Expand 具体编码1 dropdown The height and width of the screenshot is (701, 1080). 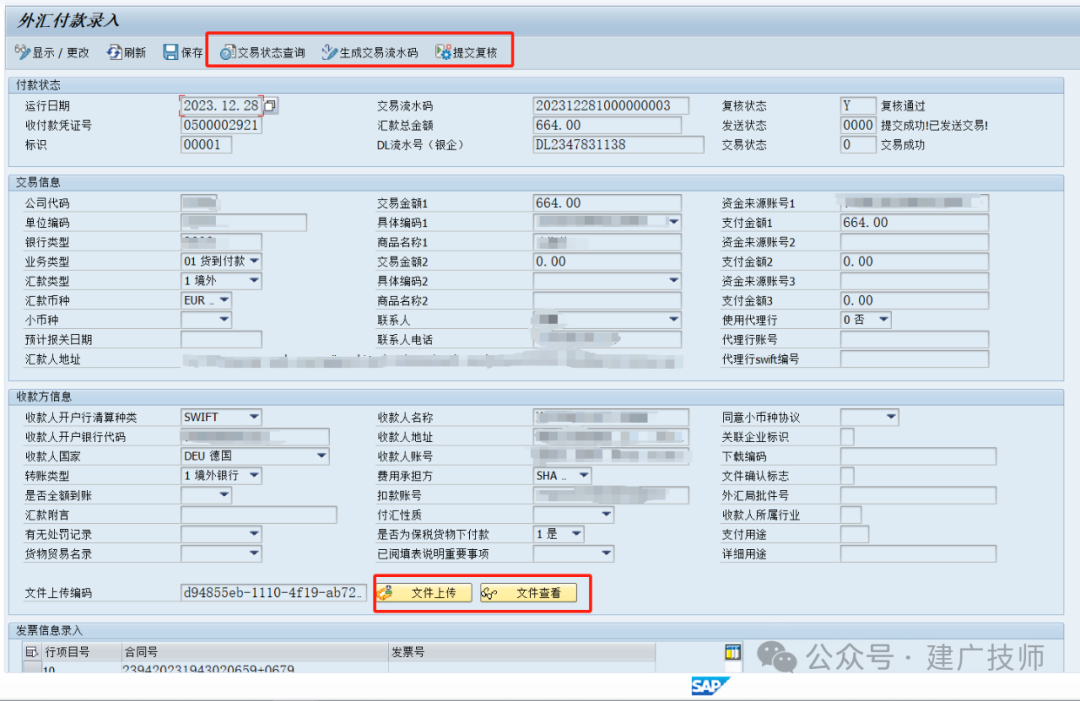674,222
